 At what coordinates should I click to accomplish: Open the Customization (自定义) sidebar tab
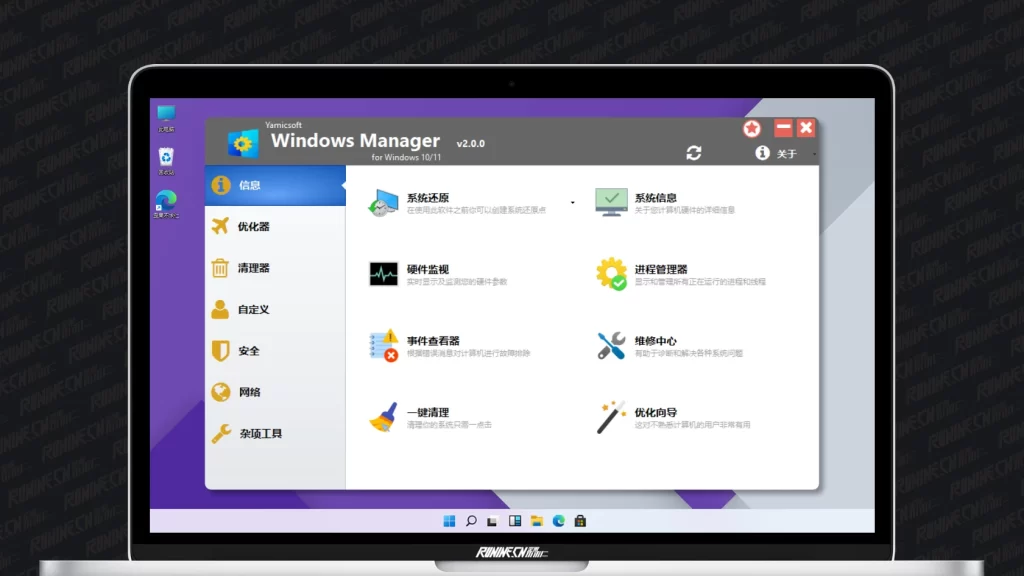[254, 310]
